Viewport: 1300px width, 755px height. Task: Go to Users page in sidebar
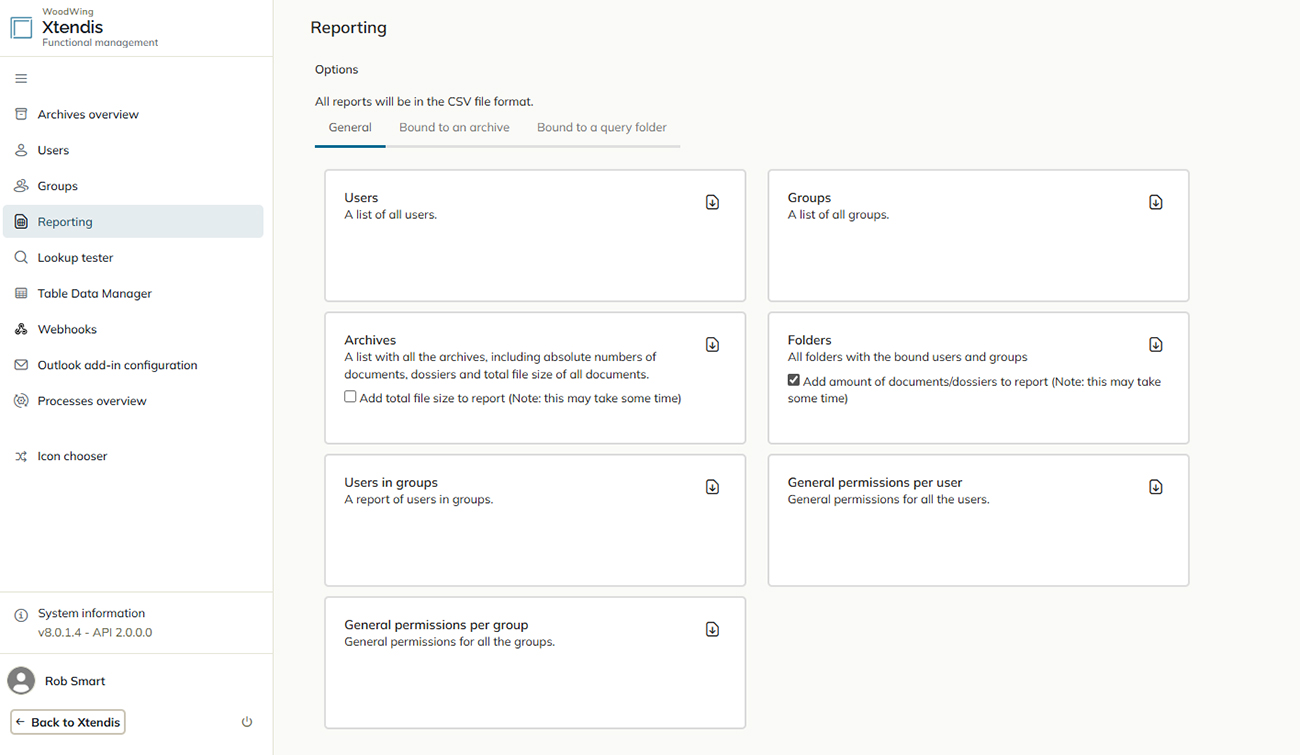tap(133, 150)
